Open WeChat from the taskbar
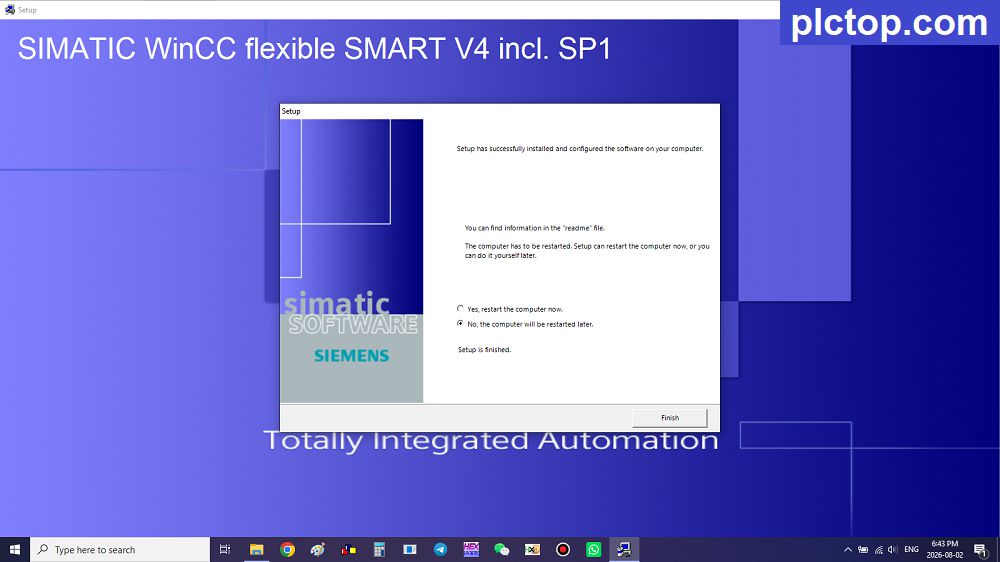1000x562 pixels. 501,549
